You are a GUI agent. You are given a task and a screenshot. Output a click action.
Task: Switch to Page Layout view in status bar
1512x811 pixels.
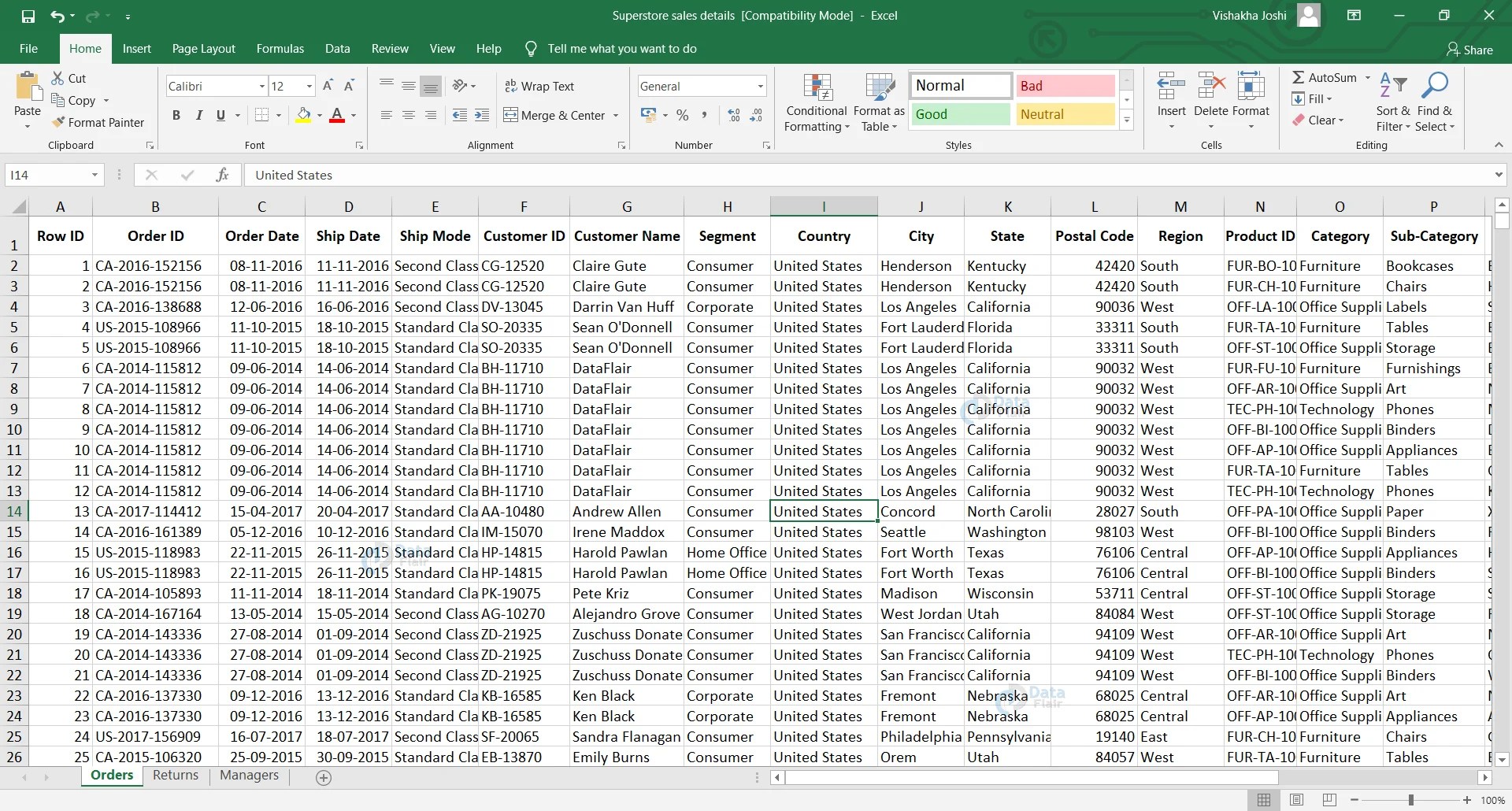1296,800
